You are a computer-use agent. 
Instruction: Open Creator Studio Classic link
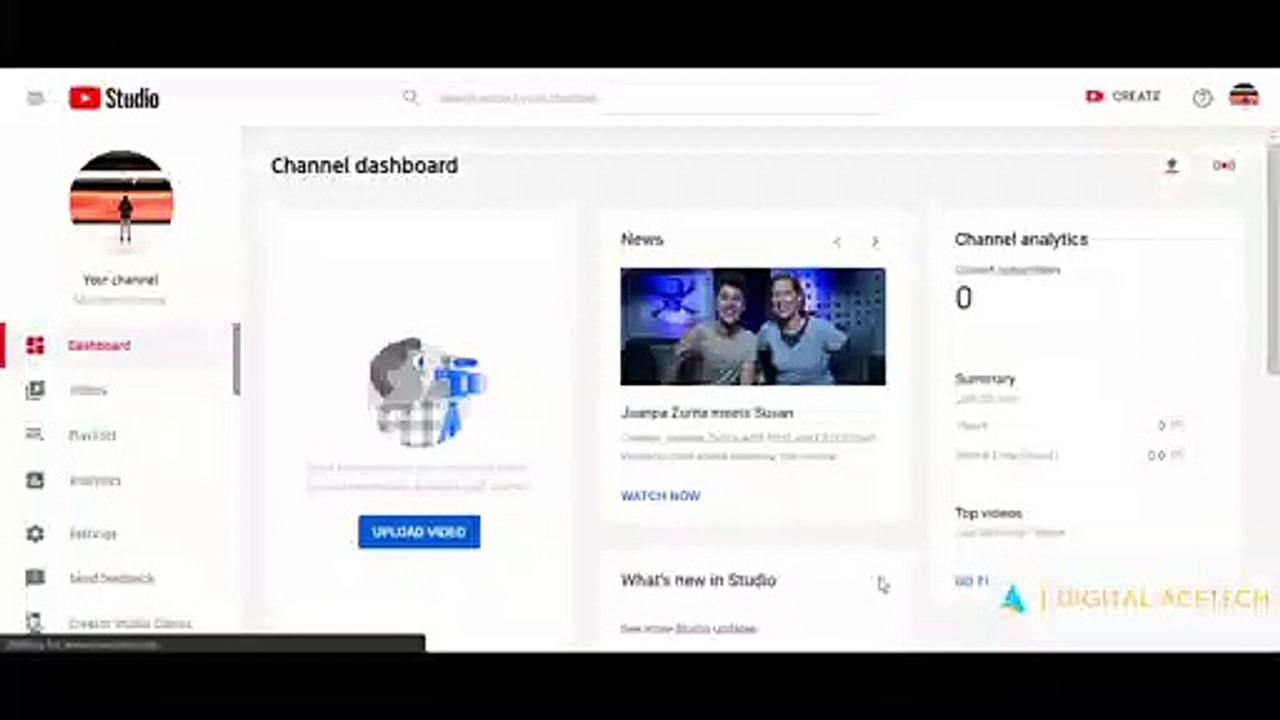pyautogui.click(x=130, y=623)
